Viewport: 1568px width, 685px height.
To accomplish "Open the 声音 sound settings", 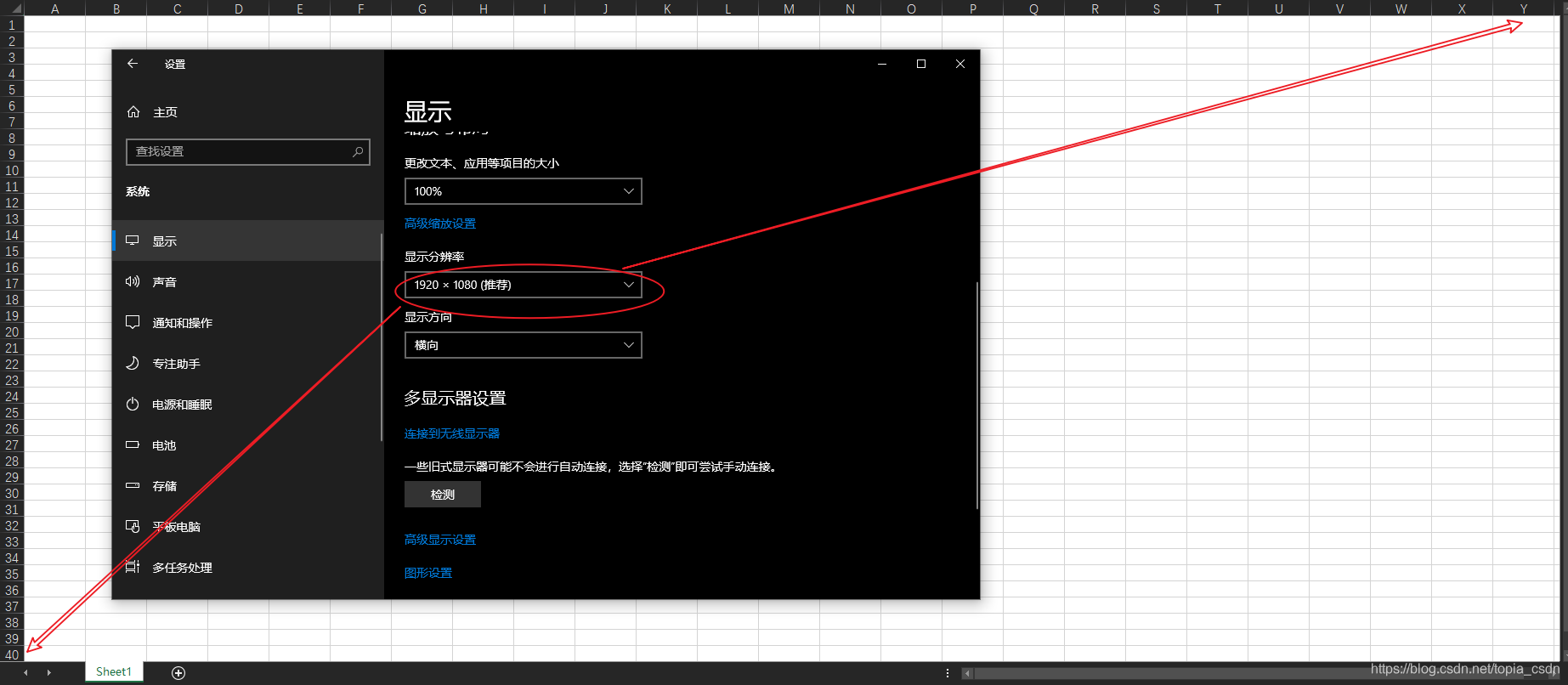I will (x=247, y=282).
